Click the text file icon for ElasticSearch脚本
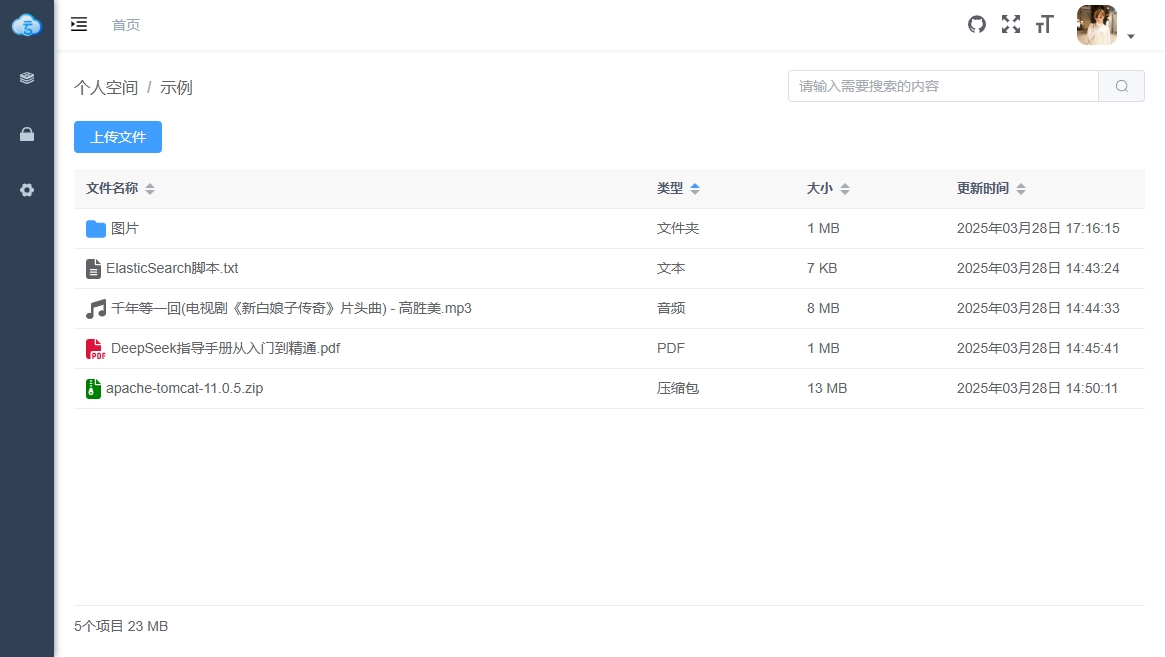 coord(93,268)
